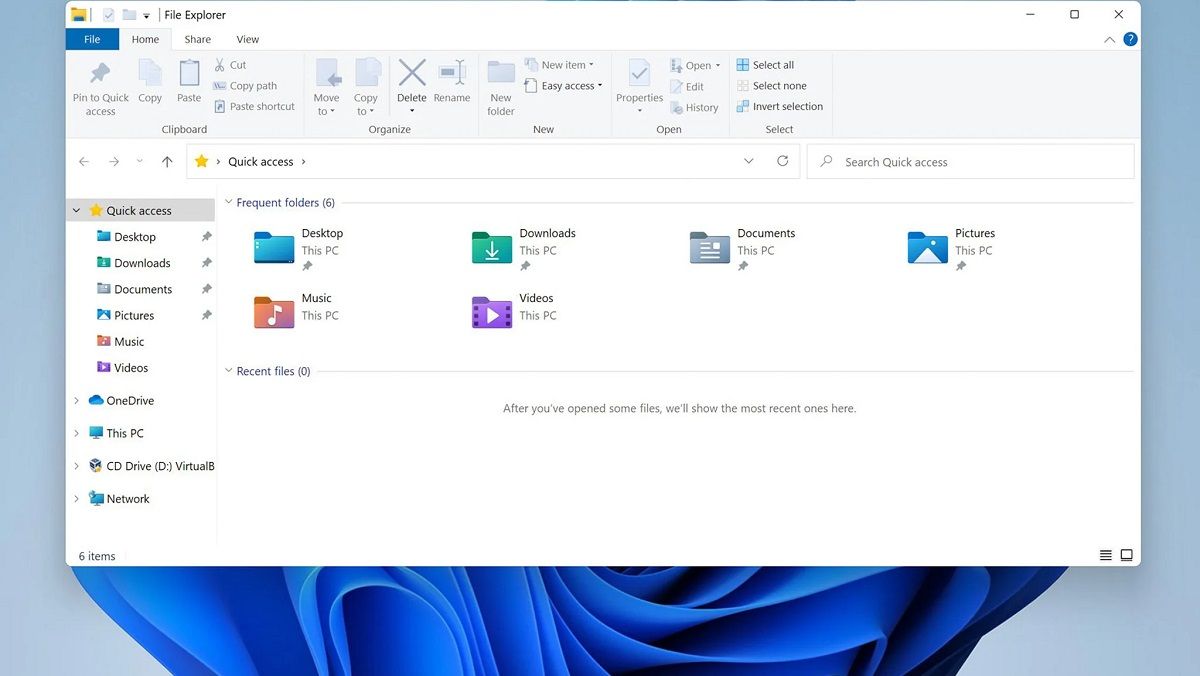Open the File menu
Screen dimensions: 1200x676
(92, 39)
